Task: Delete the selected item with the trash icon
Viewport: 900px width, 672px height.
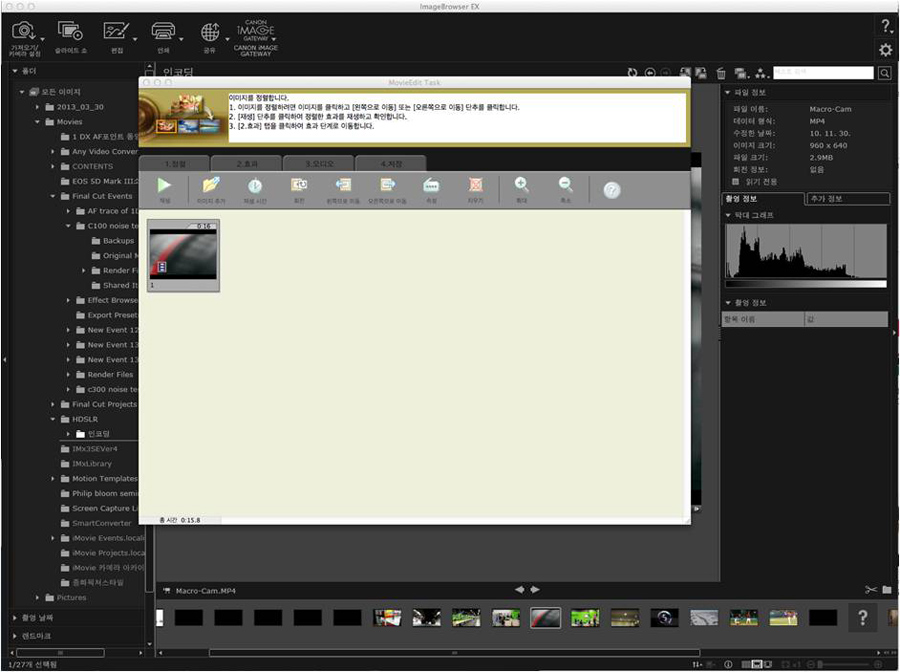Action: (x=721, y=73)
